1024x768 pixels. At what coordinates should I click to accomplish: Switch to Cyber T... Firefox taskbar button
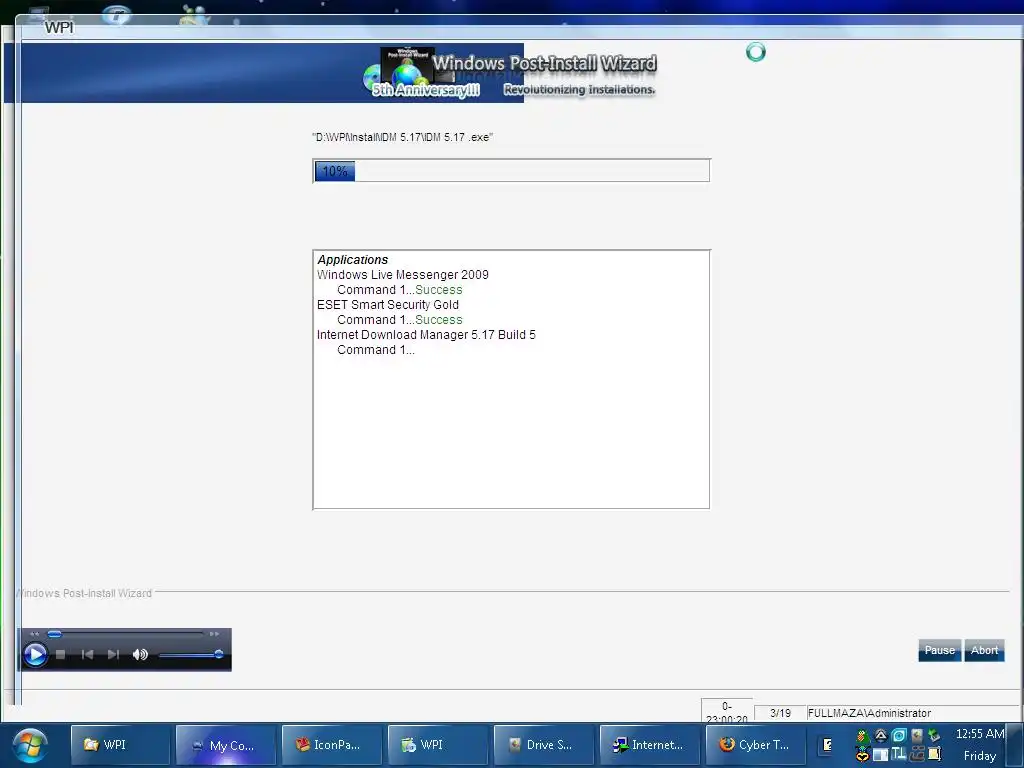(756, 744)
